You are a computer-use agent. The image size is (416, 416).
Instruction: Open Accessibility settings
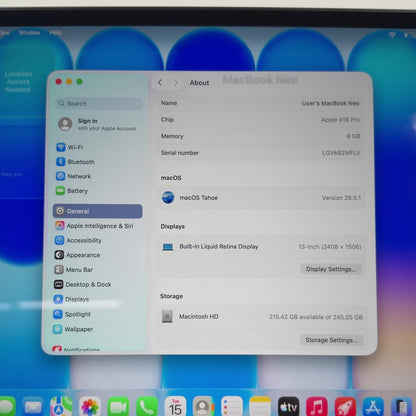pyautogui.click(x=78, y=240)
